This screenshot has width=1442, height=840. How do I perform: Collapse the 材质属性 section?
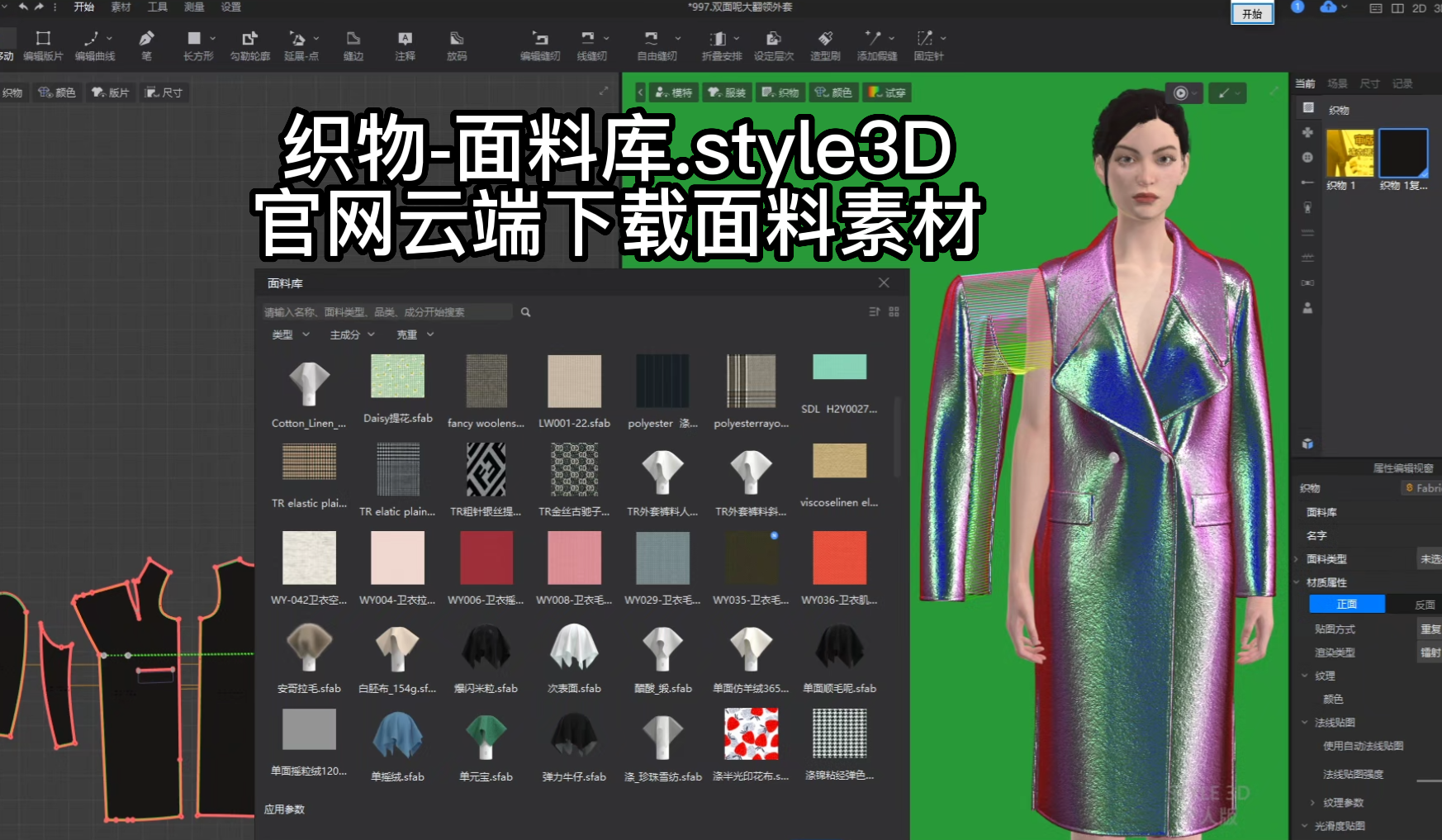click(1296, 582)
